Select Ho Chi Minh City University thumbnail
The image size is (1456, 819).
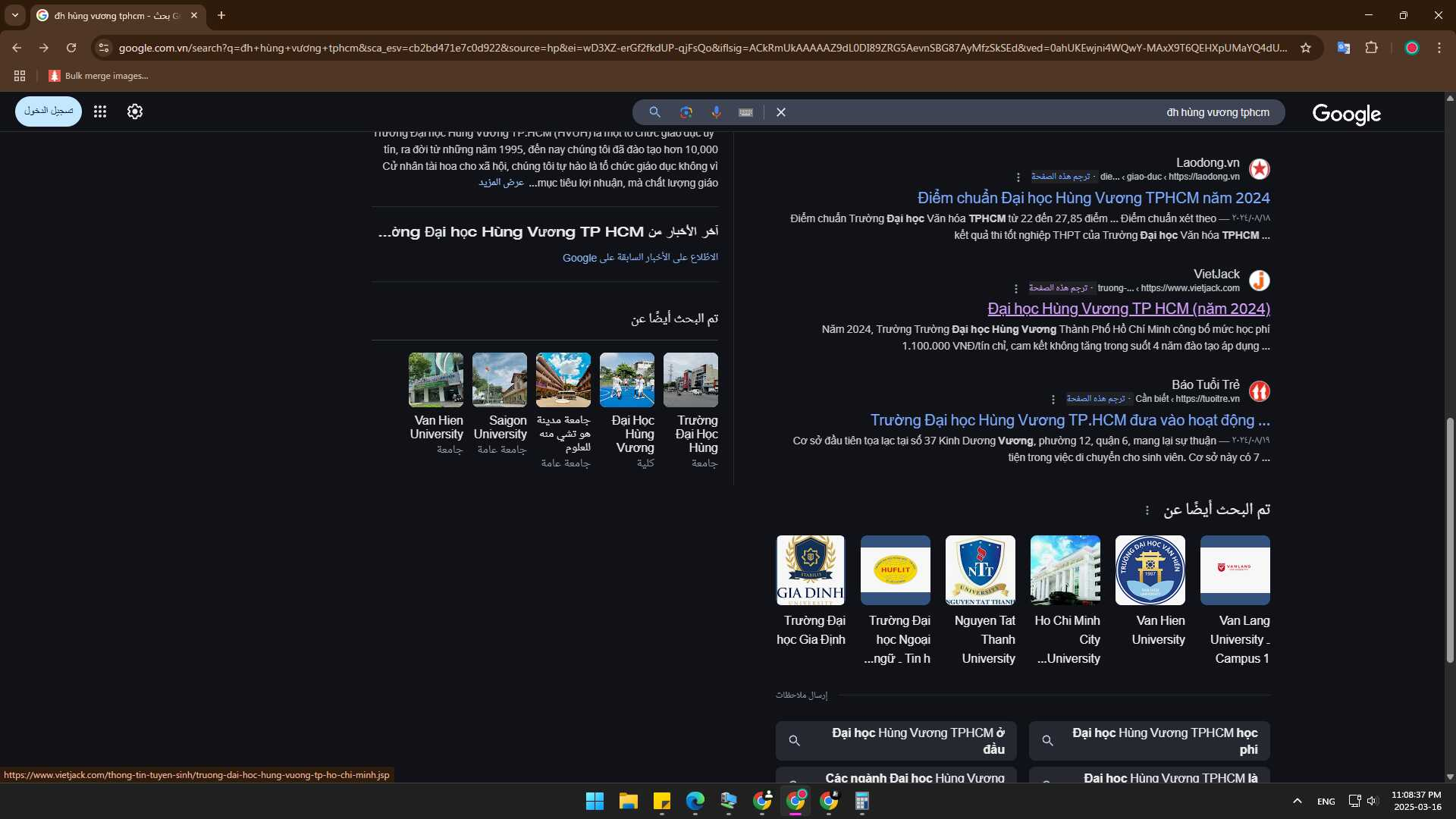[1065, 570]
